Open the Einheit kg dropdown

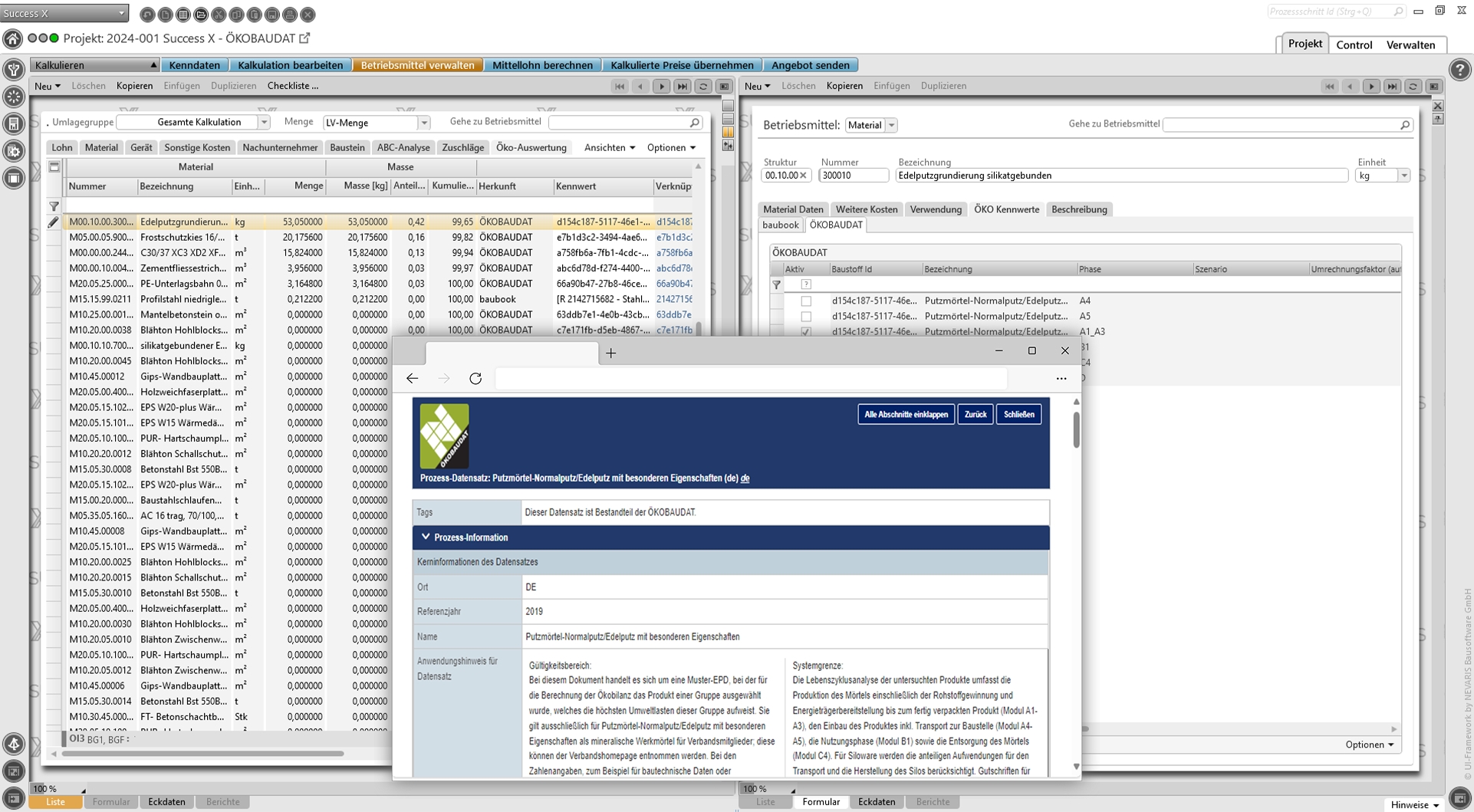[1403, 176]
